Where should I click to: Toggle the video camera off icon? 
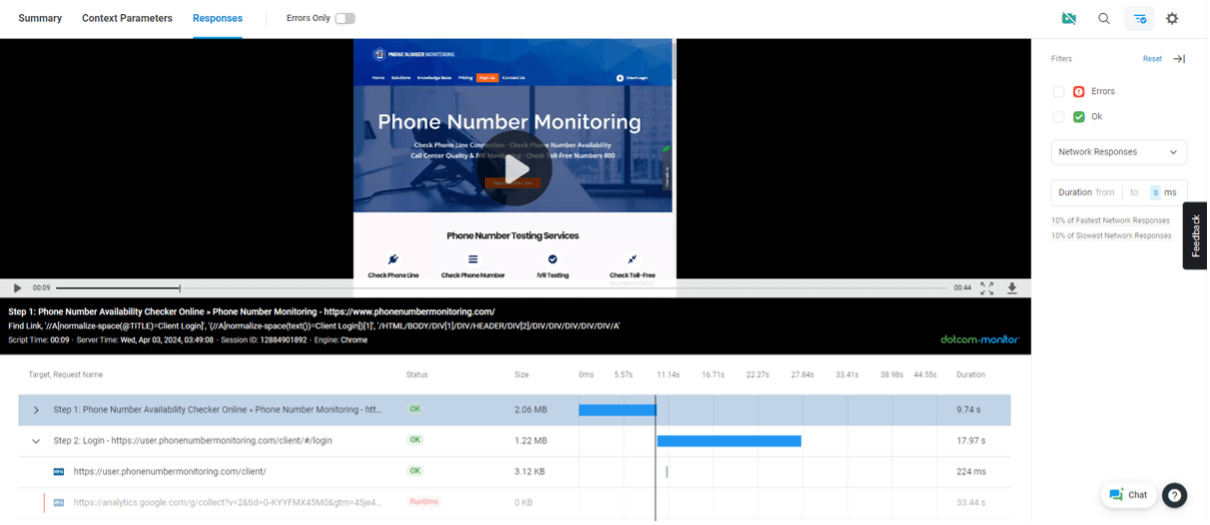pyautogui.click(x=1069, y=18)
